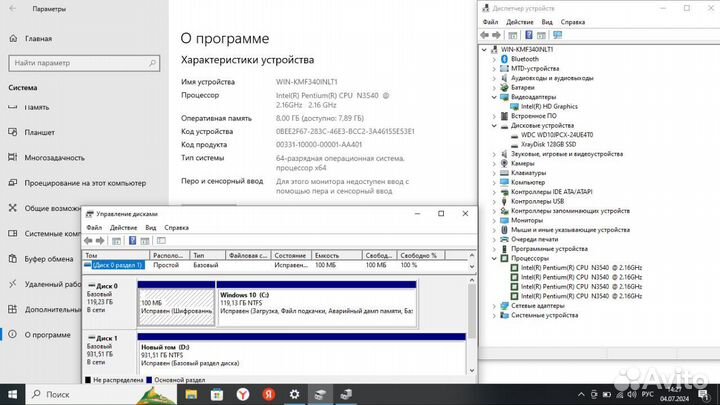Select the Новый том (D:) partition

(301, 354)
